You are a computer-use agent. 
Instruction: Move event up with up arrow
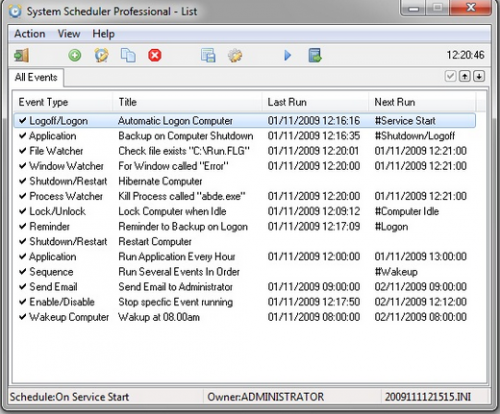[465, 76]
